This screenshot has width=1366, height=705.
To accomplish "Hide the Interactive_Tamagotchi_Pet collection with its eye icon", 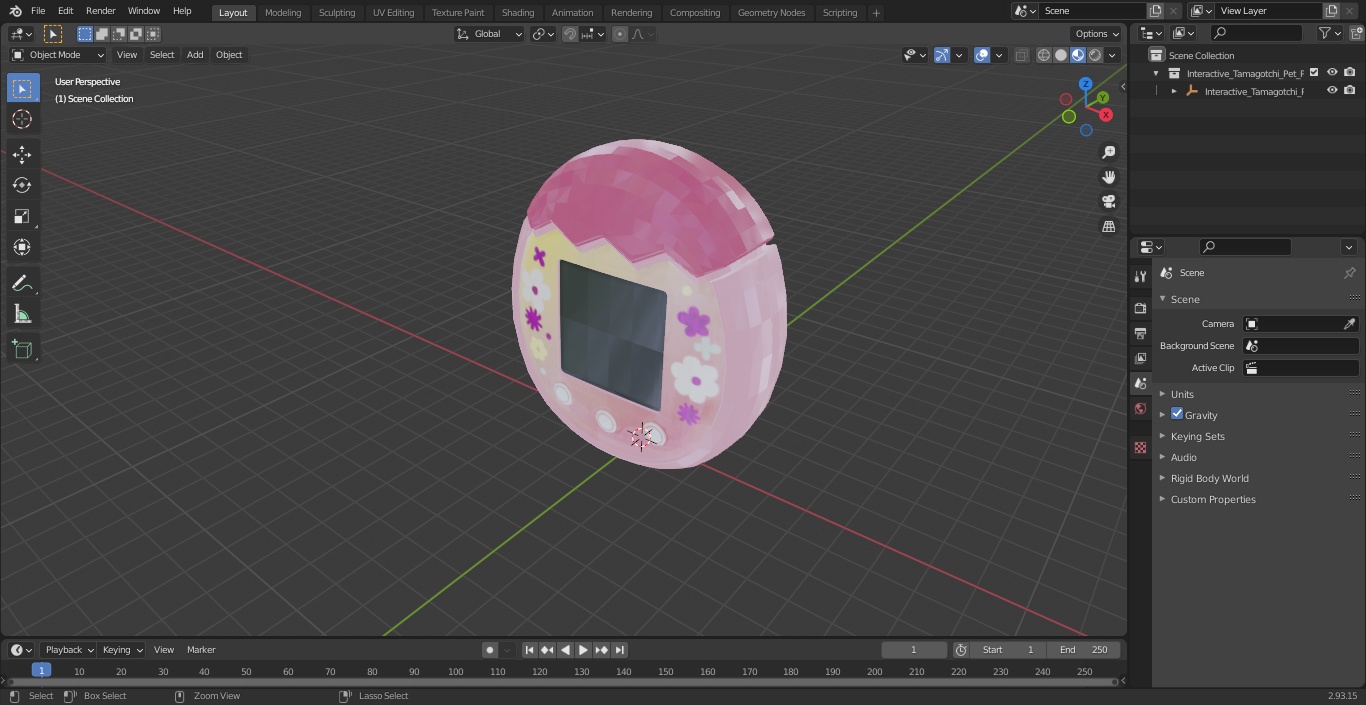I will (x=1332, y=72).
